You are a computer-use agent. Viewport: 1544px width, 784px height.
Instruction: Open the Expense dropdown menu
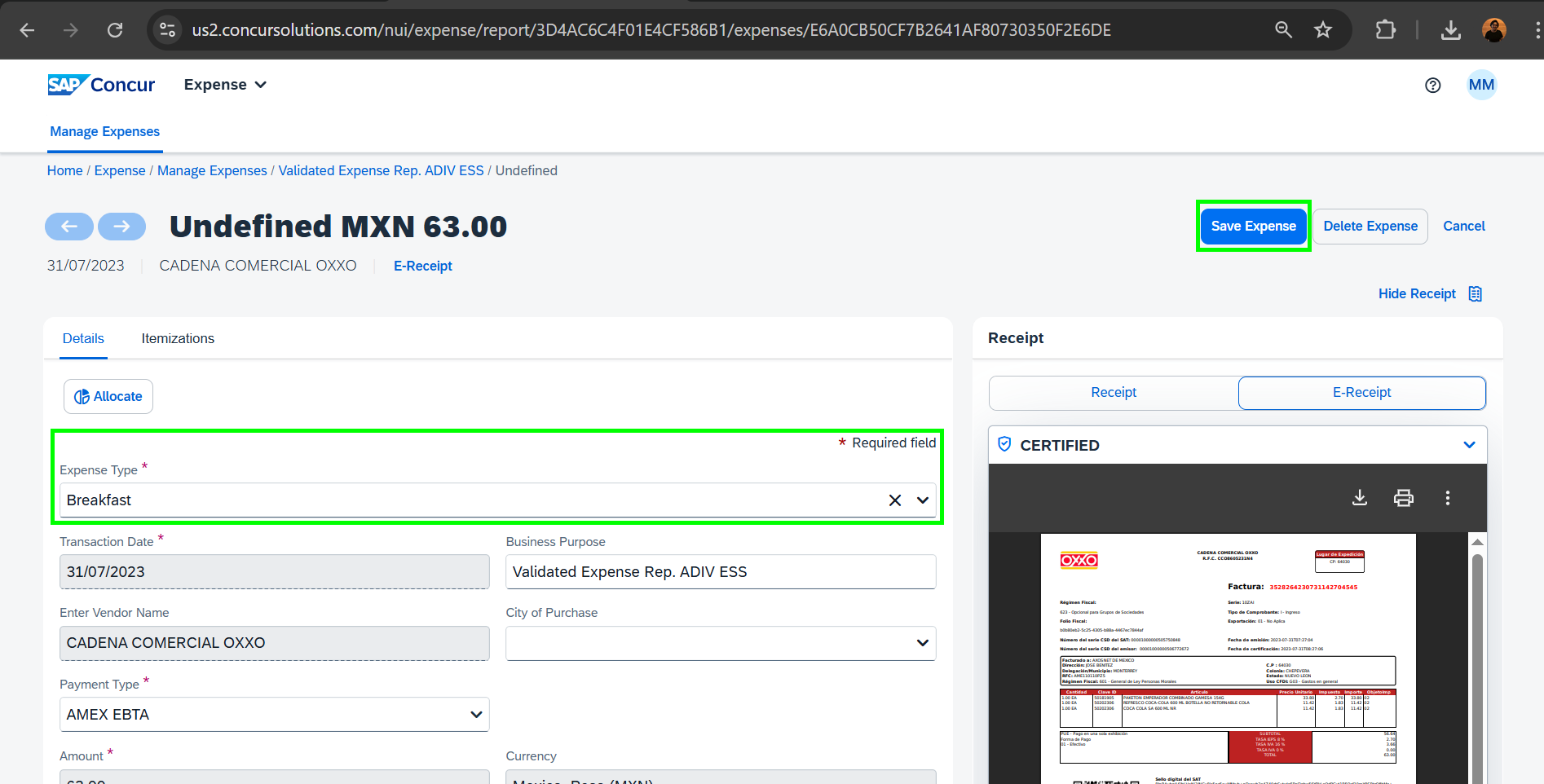225,85
